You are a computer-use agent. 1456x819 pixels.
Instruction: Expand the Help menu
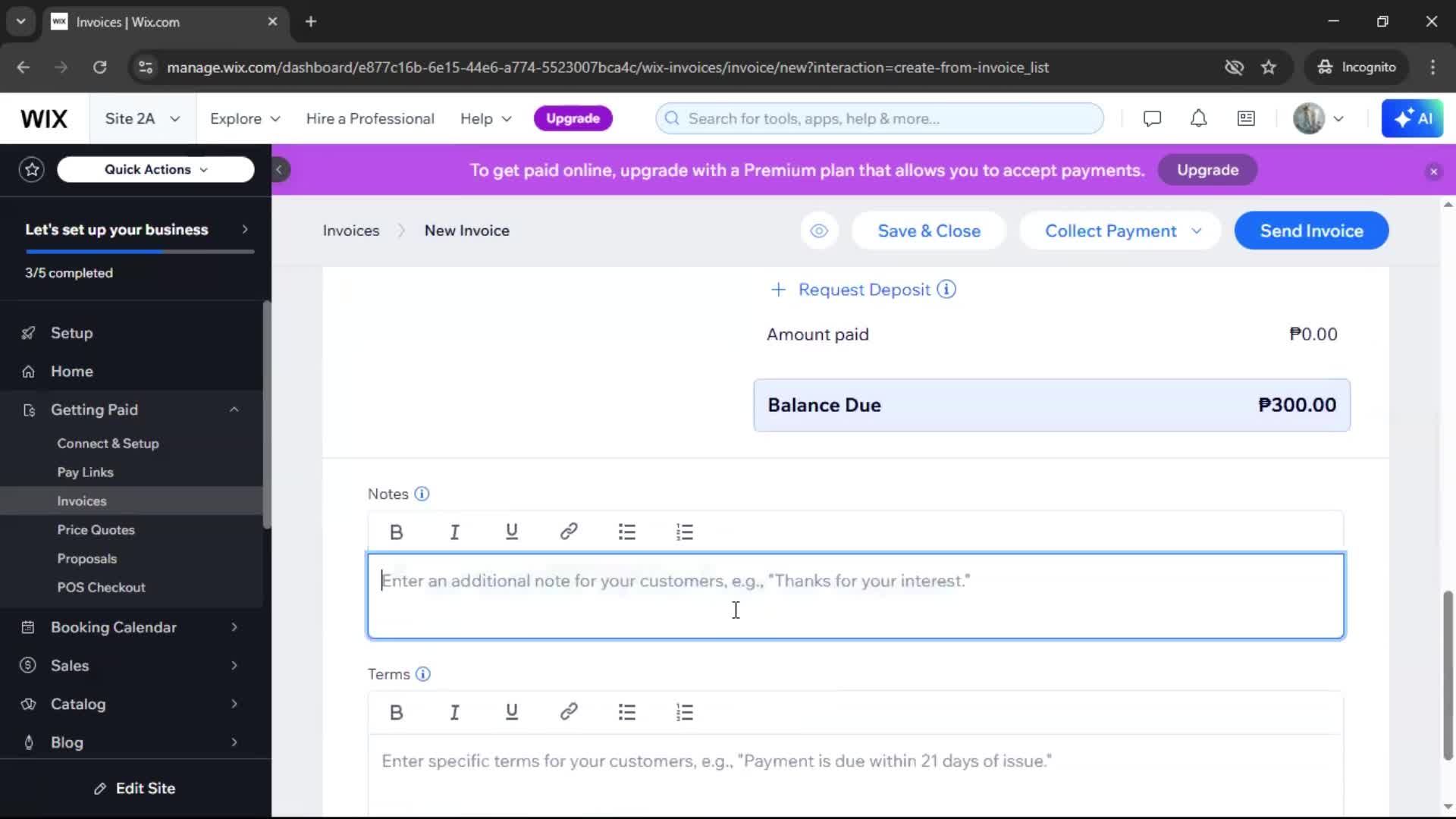point(486,119)
